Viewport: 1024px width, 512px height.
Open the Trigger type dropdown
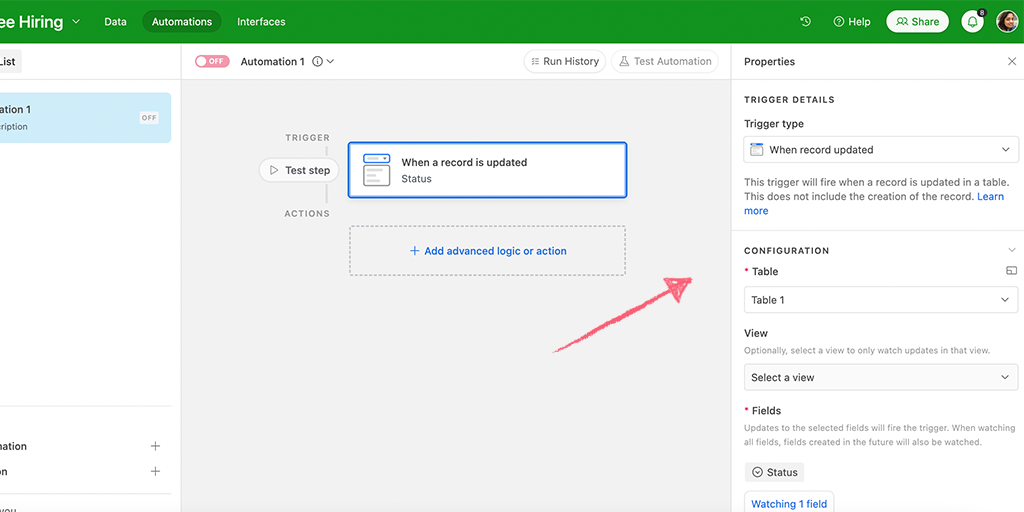point(881,150)
